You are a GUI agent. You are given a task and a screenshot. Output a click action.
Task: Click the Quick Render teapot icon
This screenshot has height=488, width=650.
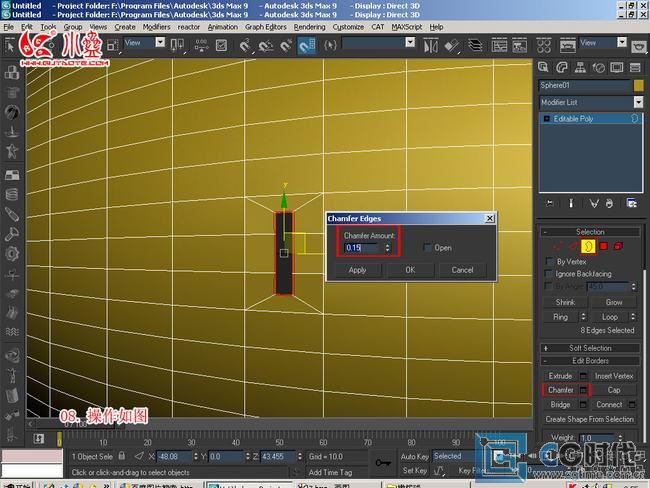click(x=639, y=46)
